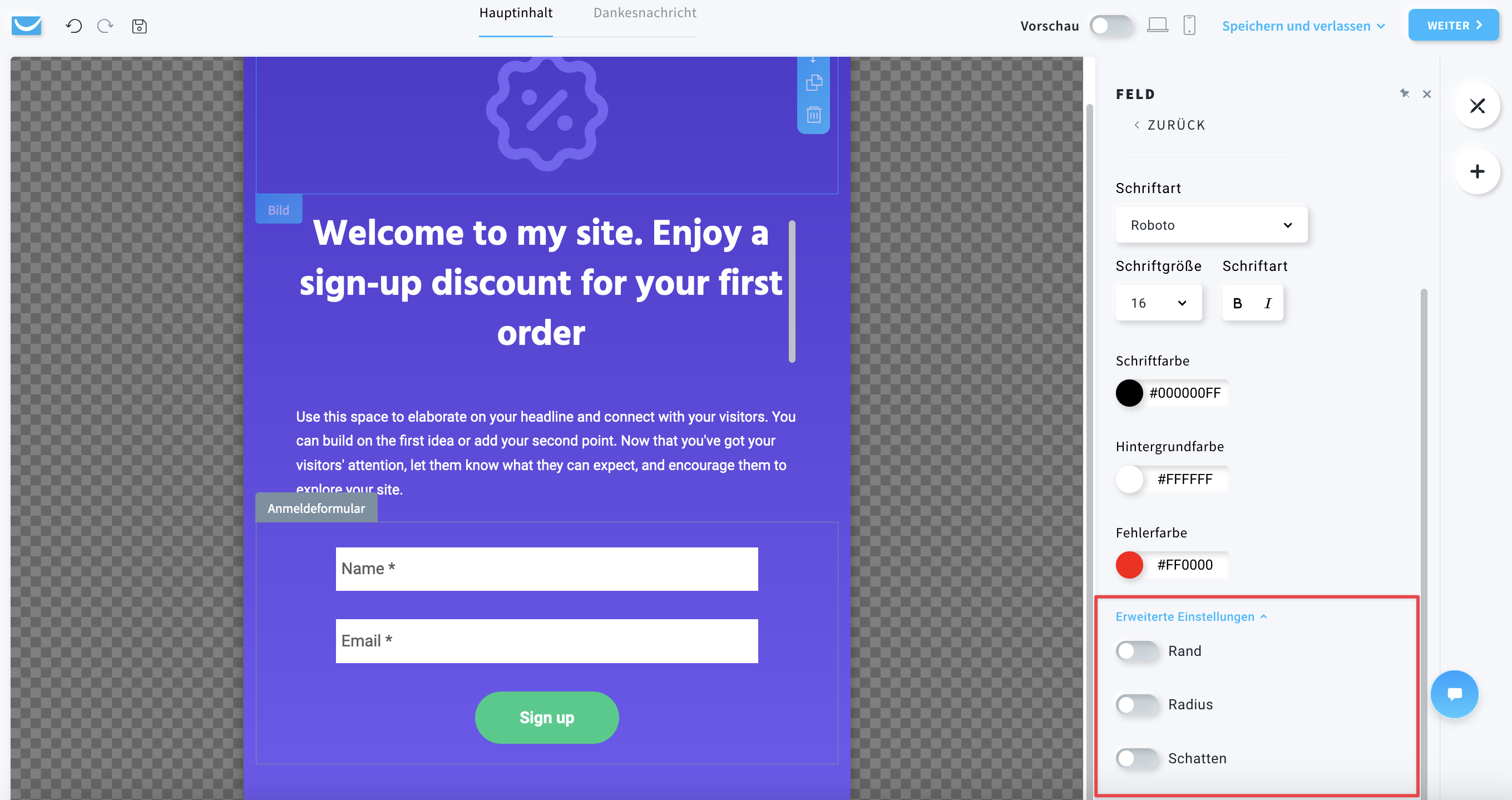Click the Email input field
1512x800 pixels.
click(546, 641)
